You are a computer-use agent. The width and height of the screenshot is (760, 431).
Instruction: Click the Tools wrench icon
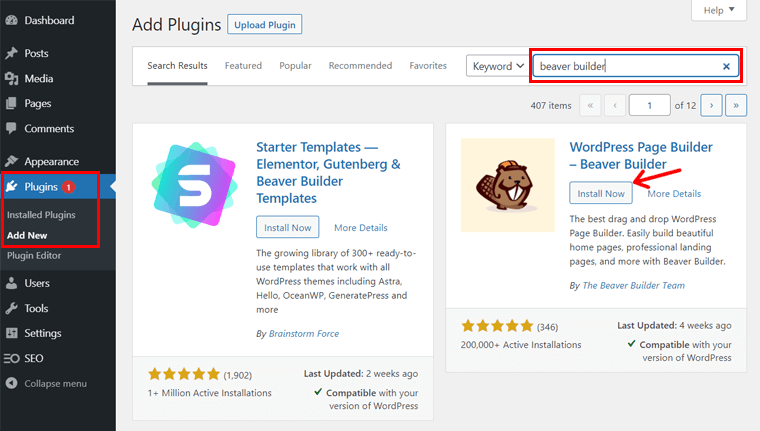point(11,308)
